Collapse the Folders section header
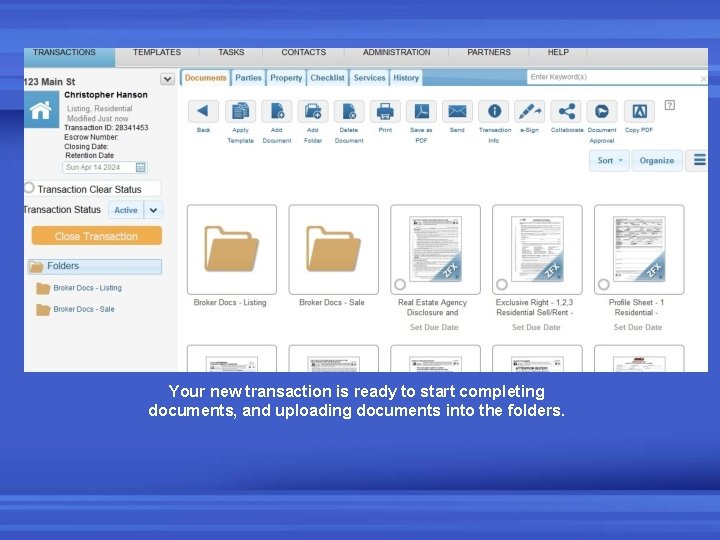Viewport: 720px width, 540px height. [95, 266]
